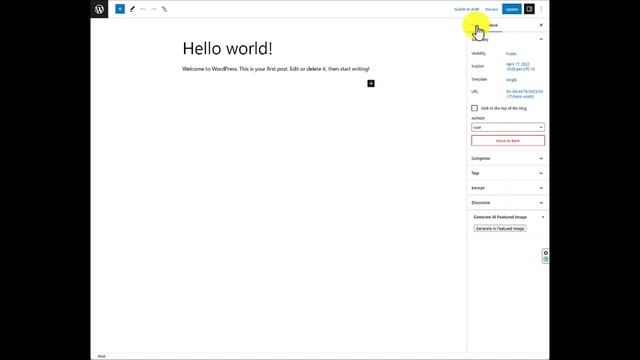The image size is (640, 360).
Task: Change visibility from Public
Action: coord(511,54)
